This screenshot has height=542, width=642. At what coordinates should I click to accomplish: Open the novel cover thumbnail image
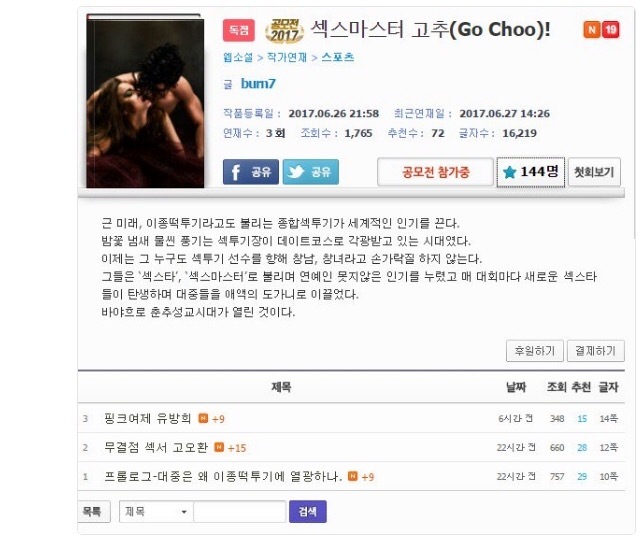coord(145,101)
